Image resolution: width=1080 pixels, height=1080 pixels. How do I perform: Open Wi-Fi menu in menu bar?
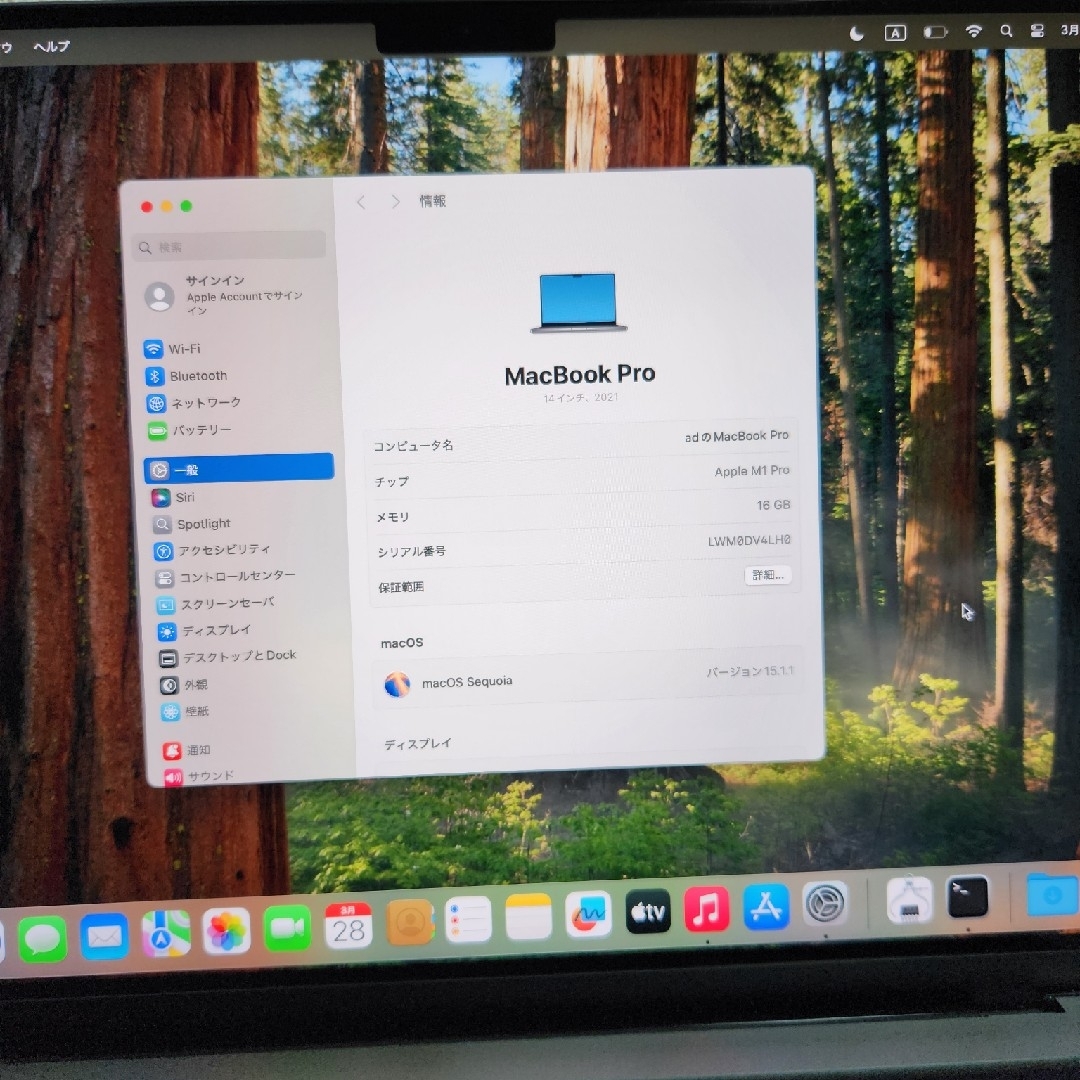(973, 31)
